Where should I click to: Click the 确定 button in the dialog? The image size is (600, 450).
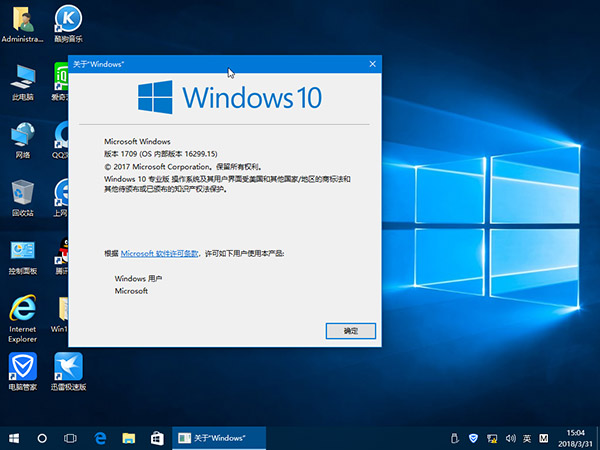pos(350,330)
